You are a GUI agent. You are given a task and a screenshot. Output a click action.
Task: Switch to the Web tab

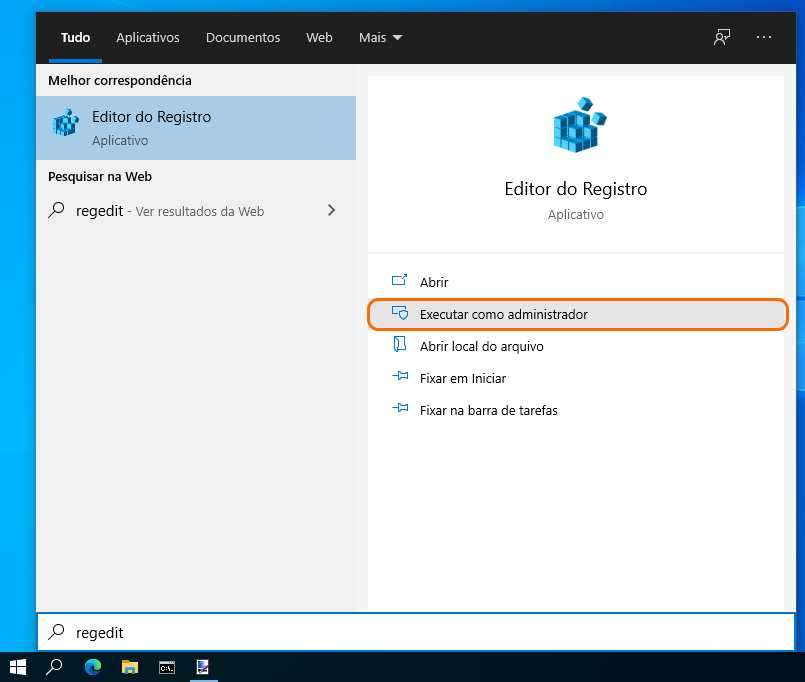319,37
